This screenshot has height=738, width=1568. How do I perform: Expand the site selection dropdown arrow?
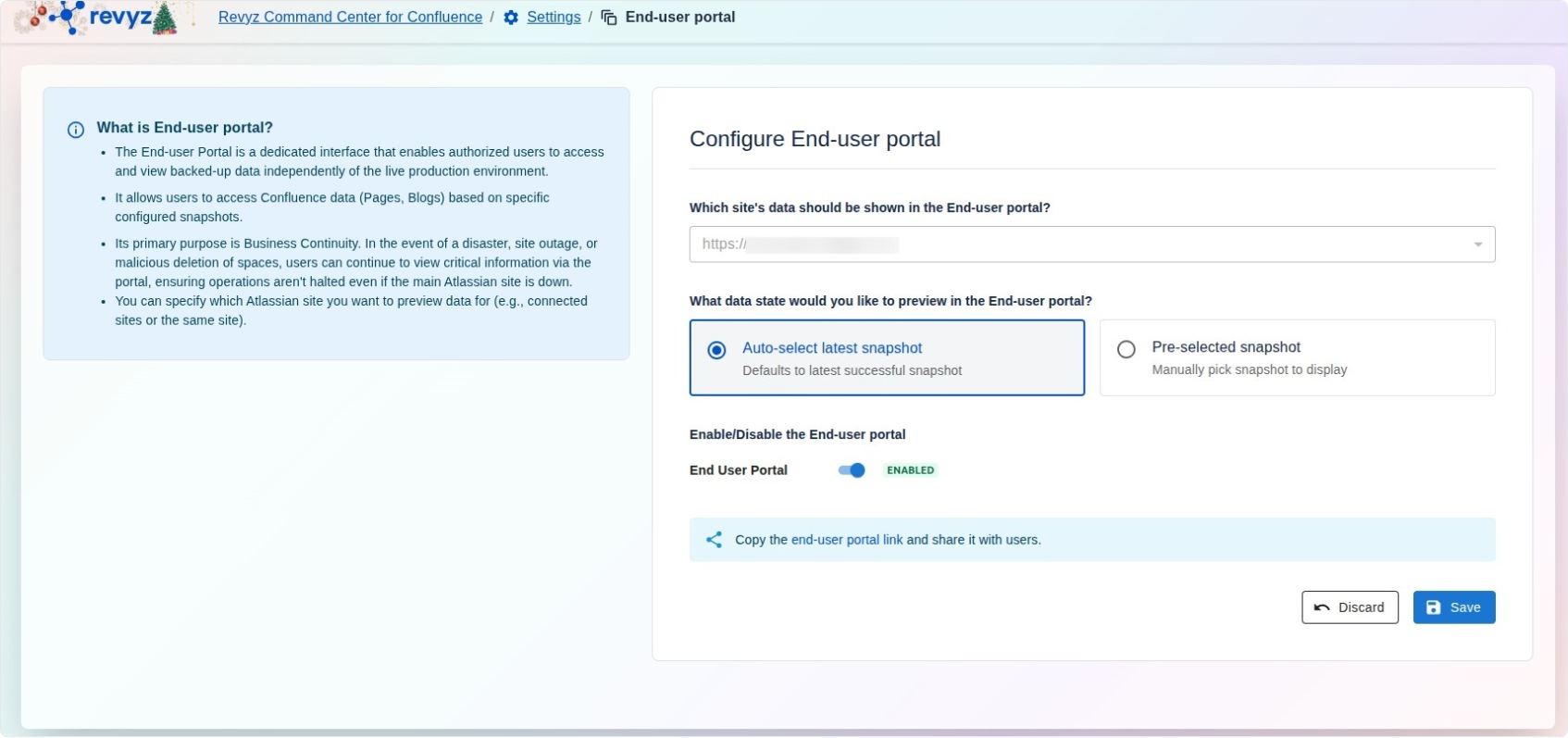point(1477,244)
